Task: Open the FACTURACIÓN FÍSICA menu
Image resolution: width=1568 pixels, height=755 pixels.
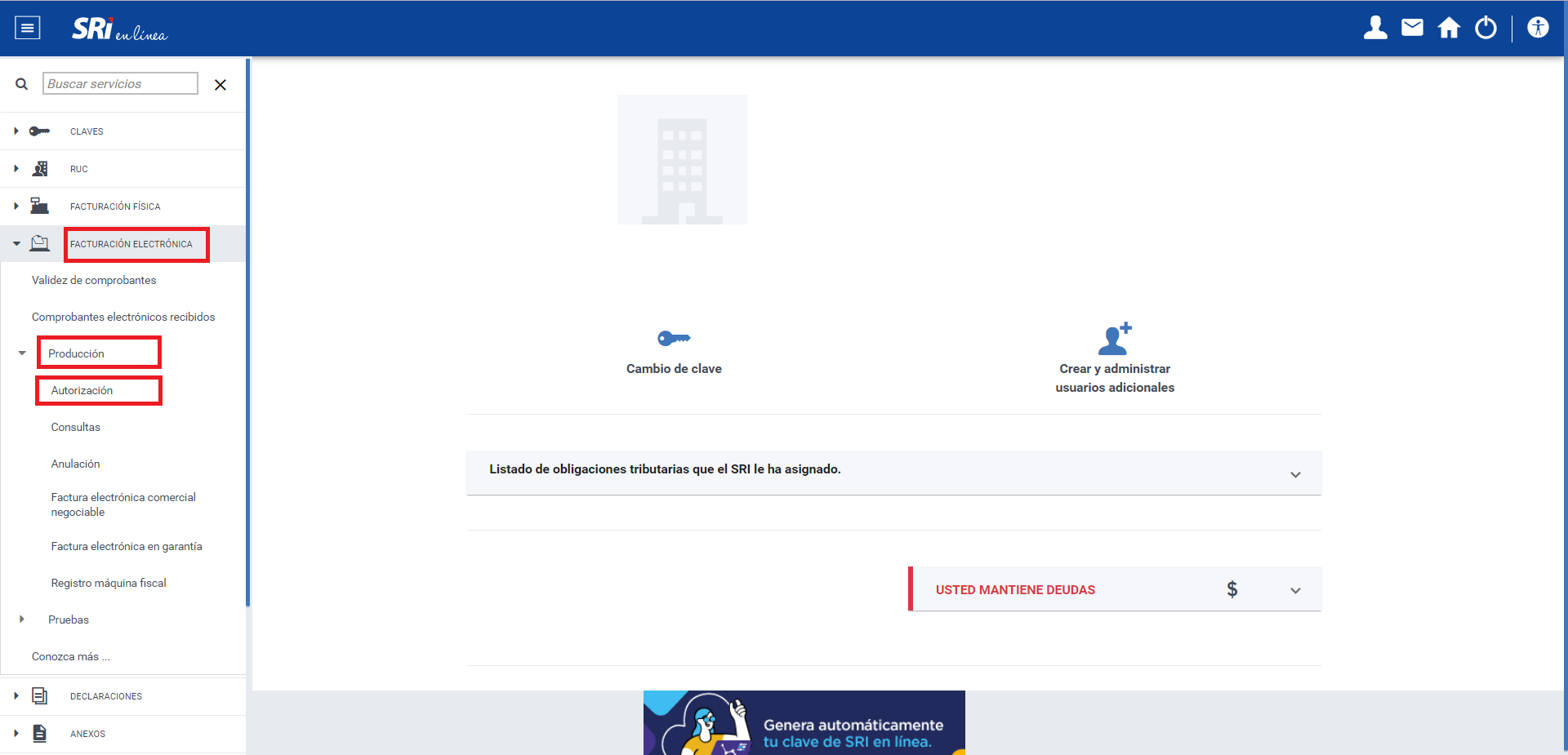Action: point(115,207)
